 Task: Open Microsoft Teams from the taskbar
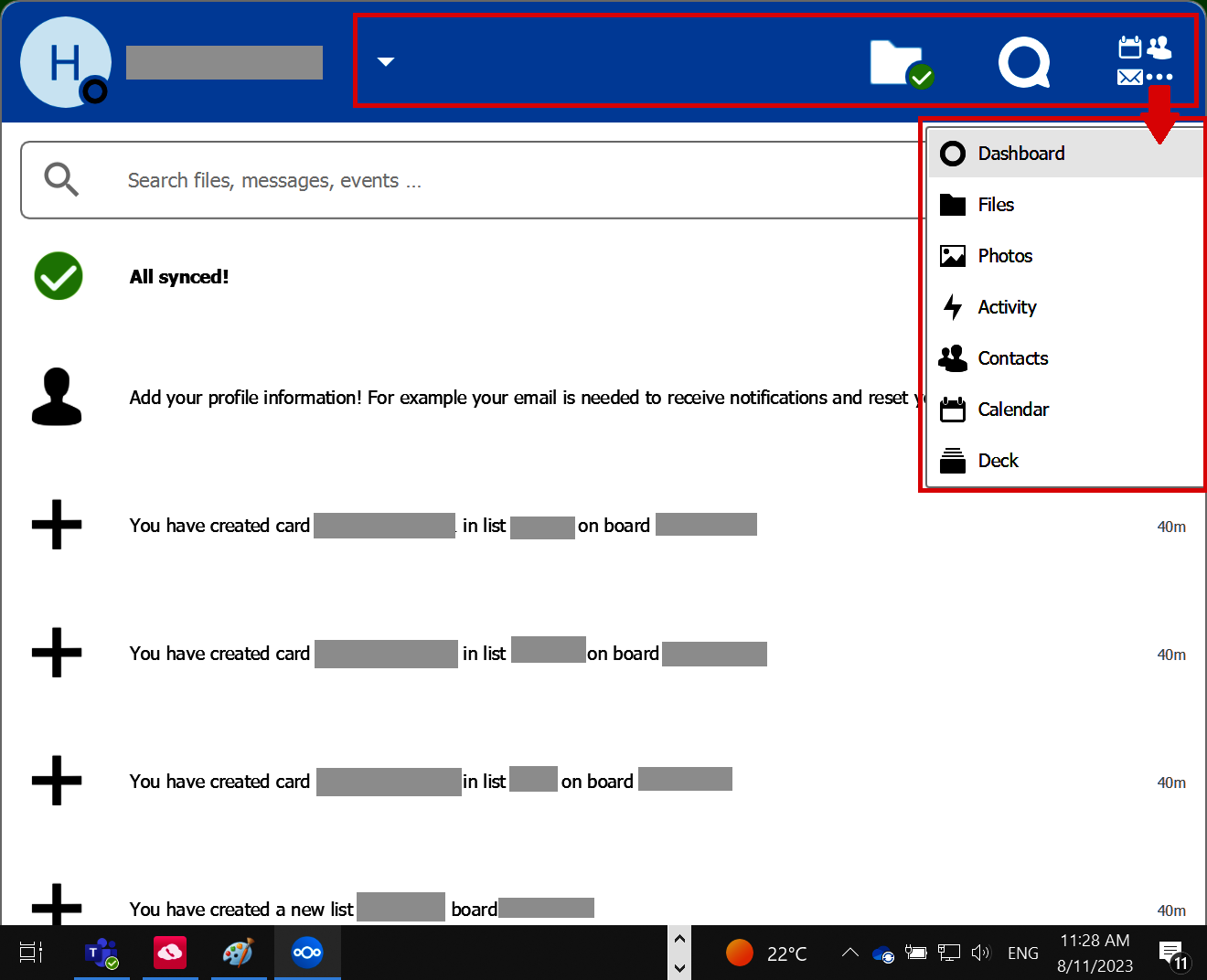point(101,952)
